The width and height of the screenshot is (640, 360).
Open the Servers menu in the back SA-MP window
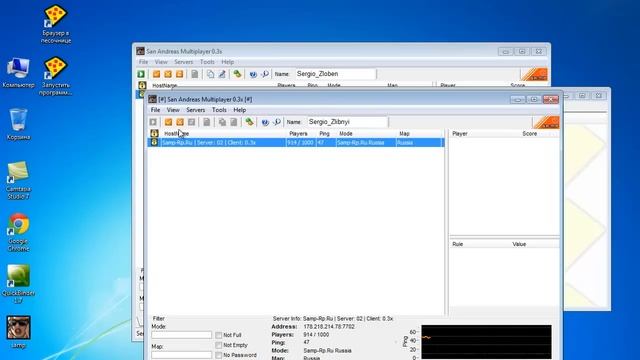click(x=184, y=62)
